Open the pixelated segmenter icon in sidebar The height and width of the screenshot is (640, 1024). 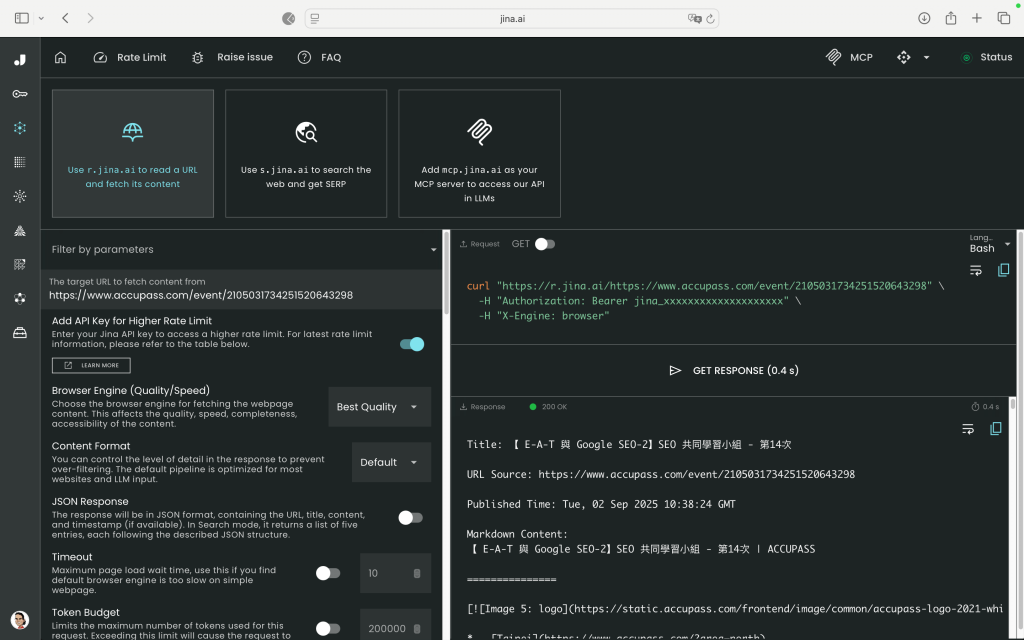[20, 264]
